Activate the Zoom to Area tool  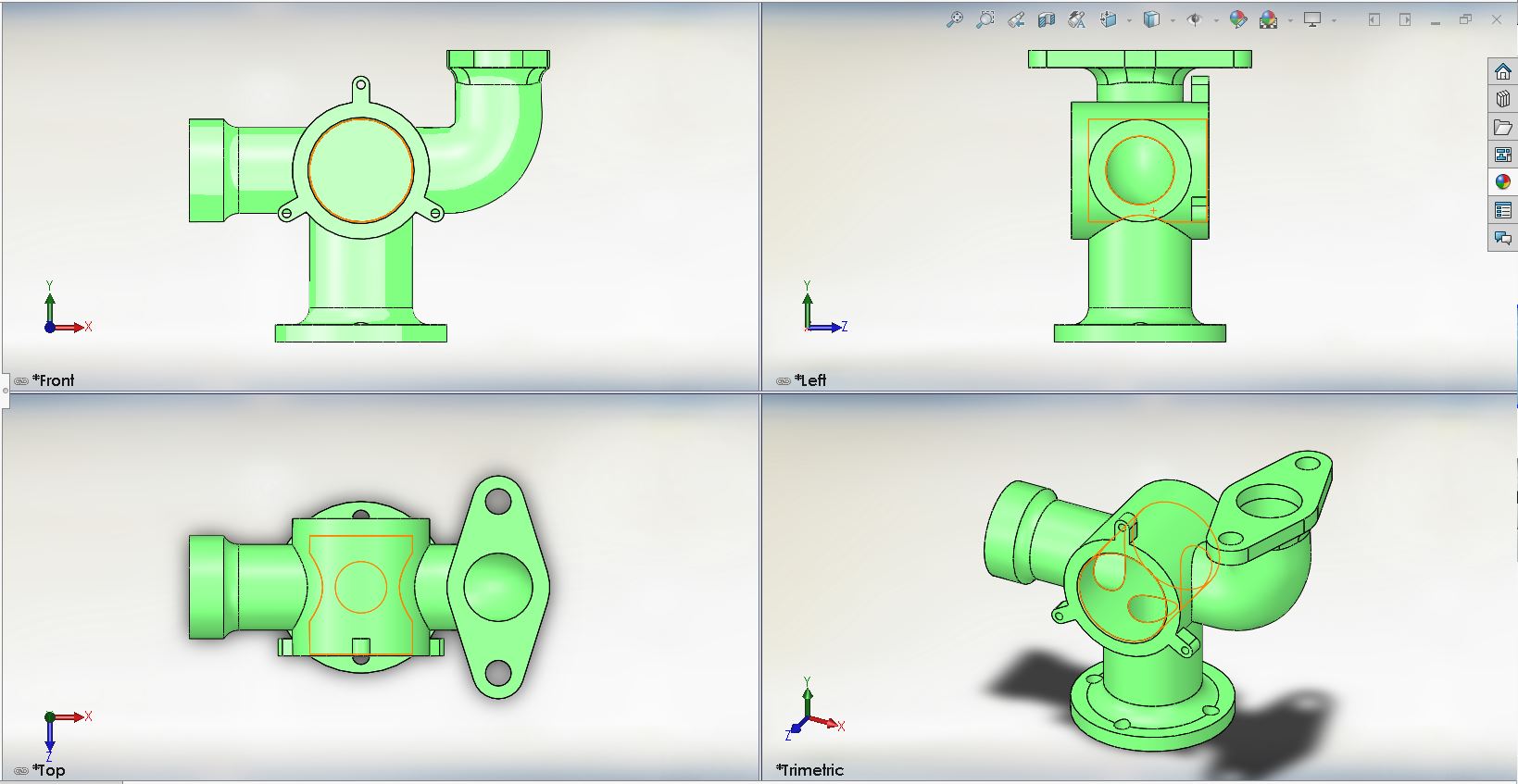coord(985,19)
